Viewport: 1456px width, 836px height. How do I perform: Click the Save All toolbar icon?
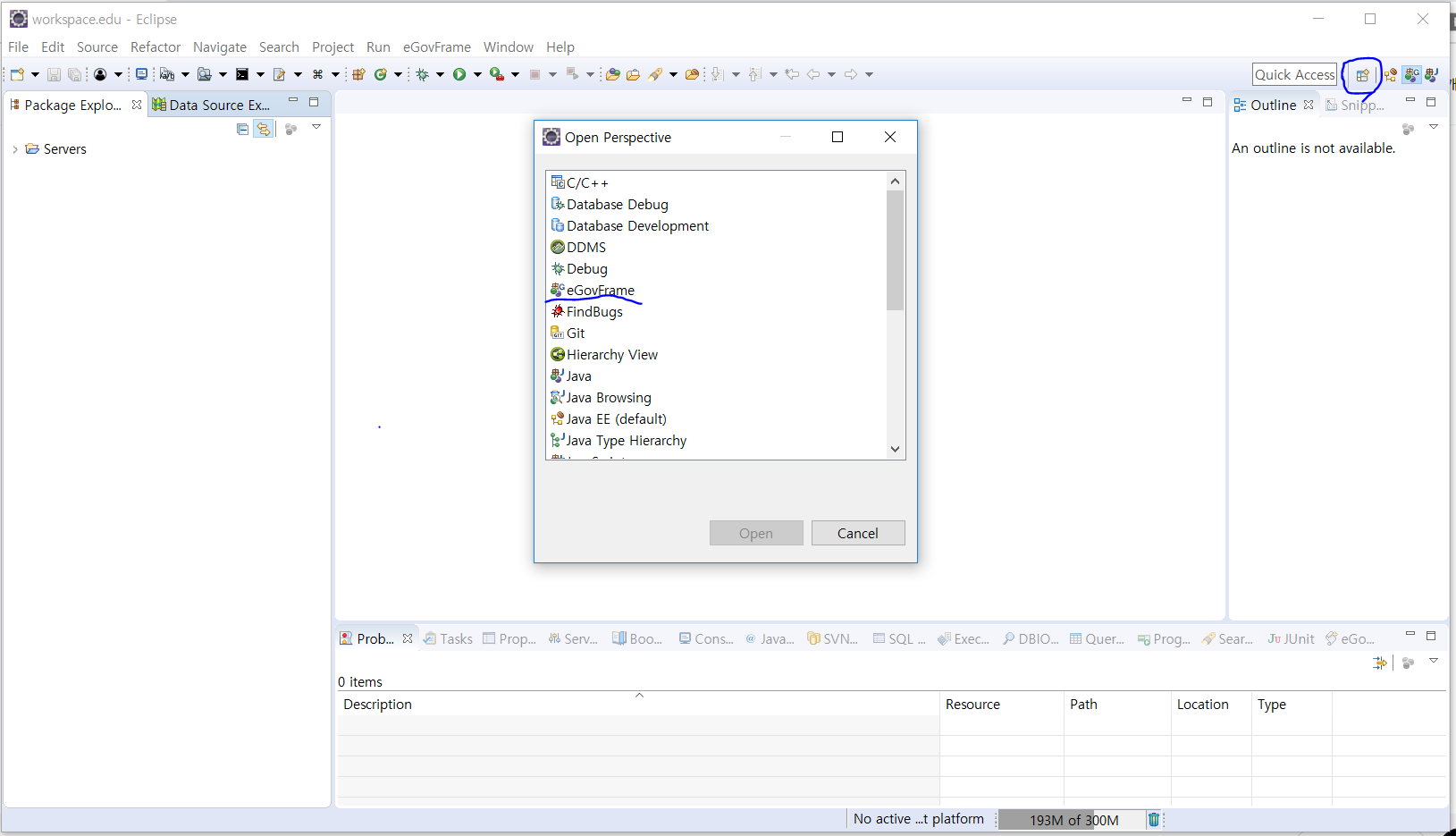click(x=75, y=74)
